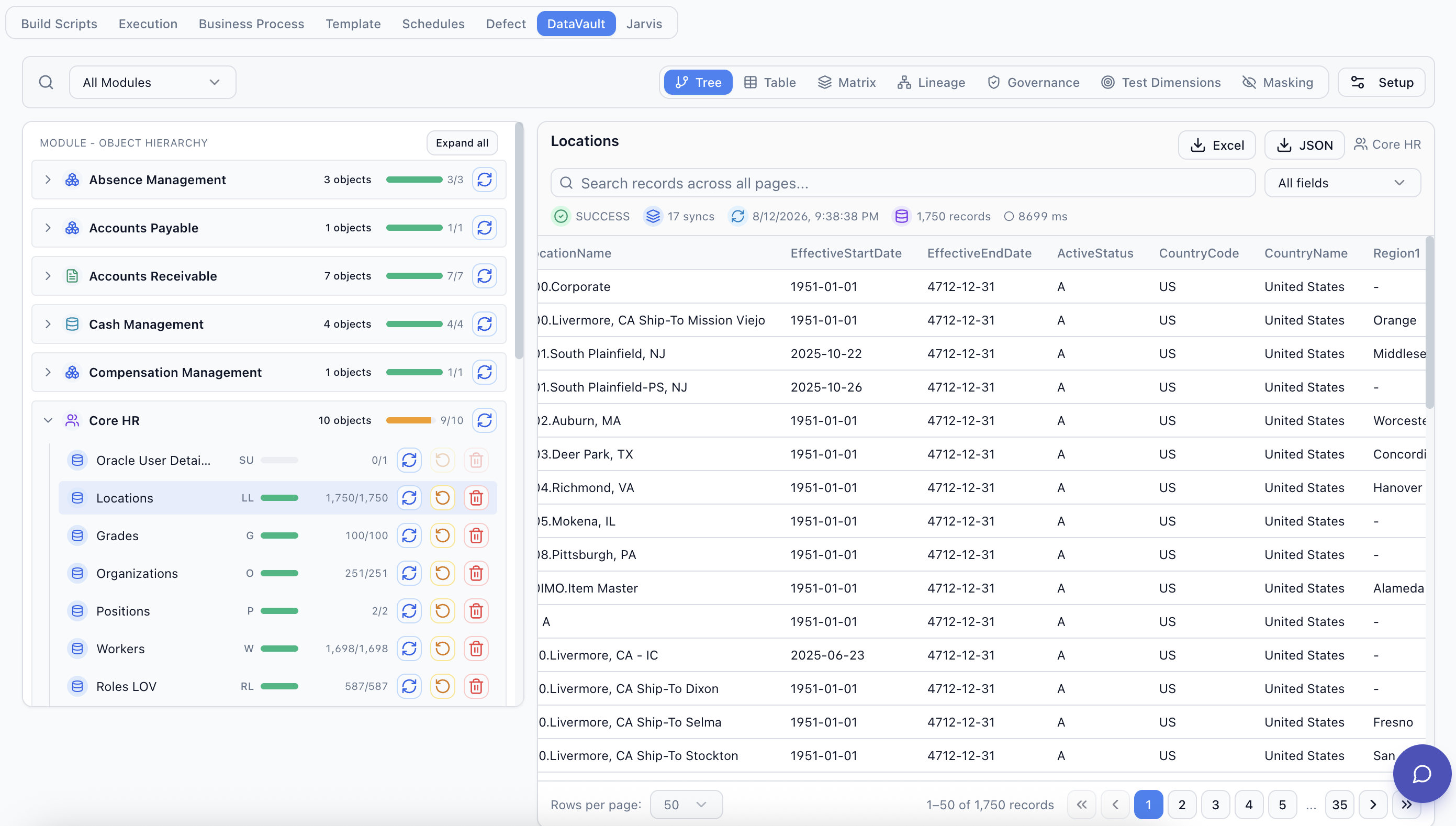The image size is (1456, 826).
Task: Expand the Accounts Payable module
Action: (x=48, y=228)
